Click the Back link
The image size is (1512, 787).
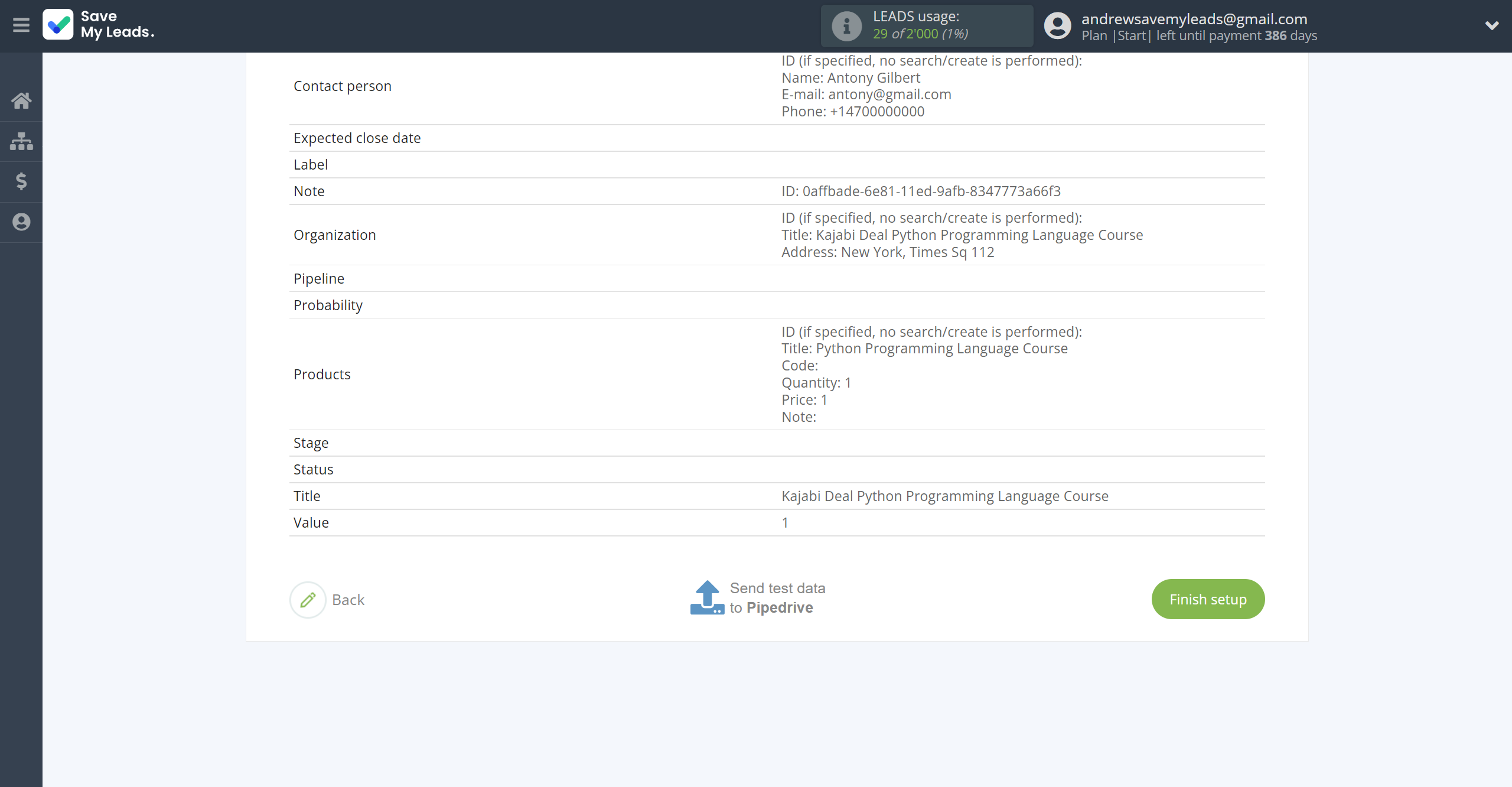348,600
